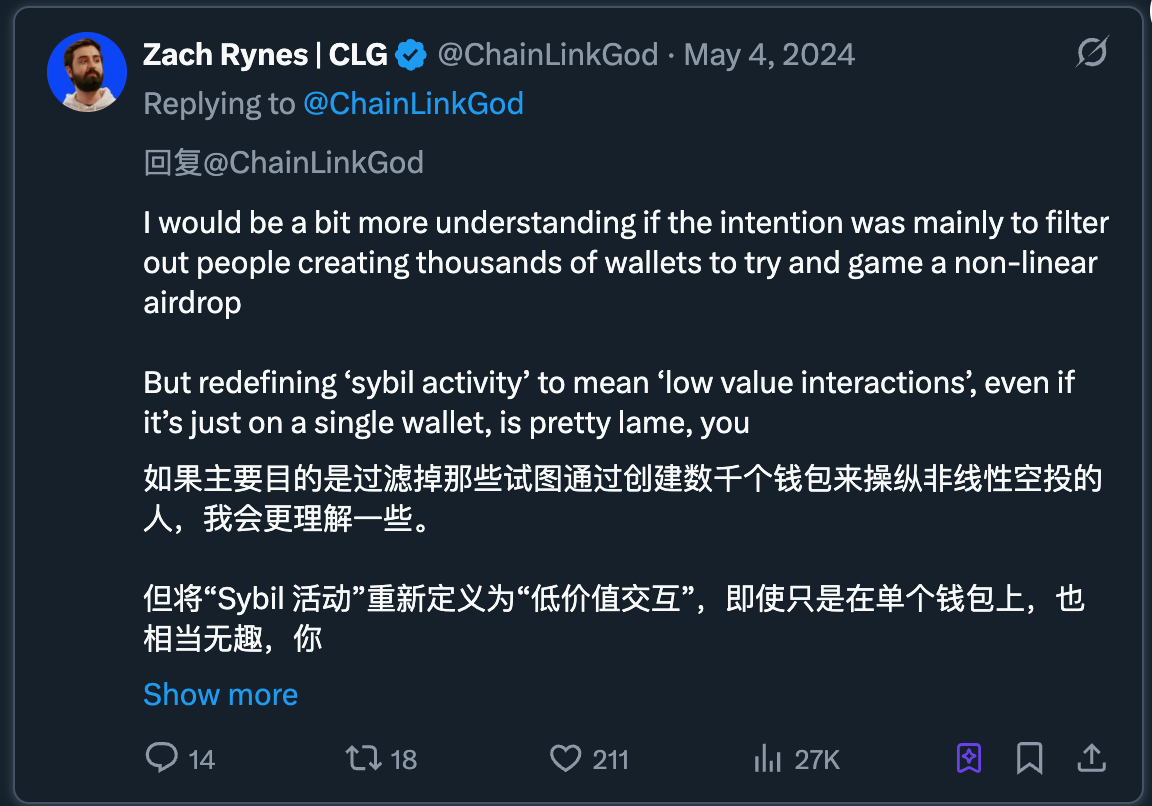Retweet this post with 18 reposts
This screenshot has width=1152, height=806.
click(x=363, y=759)
